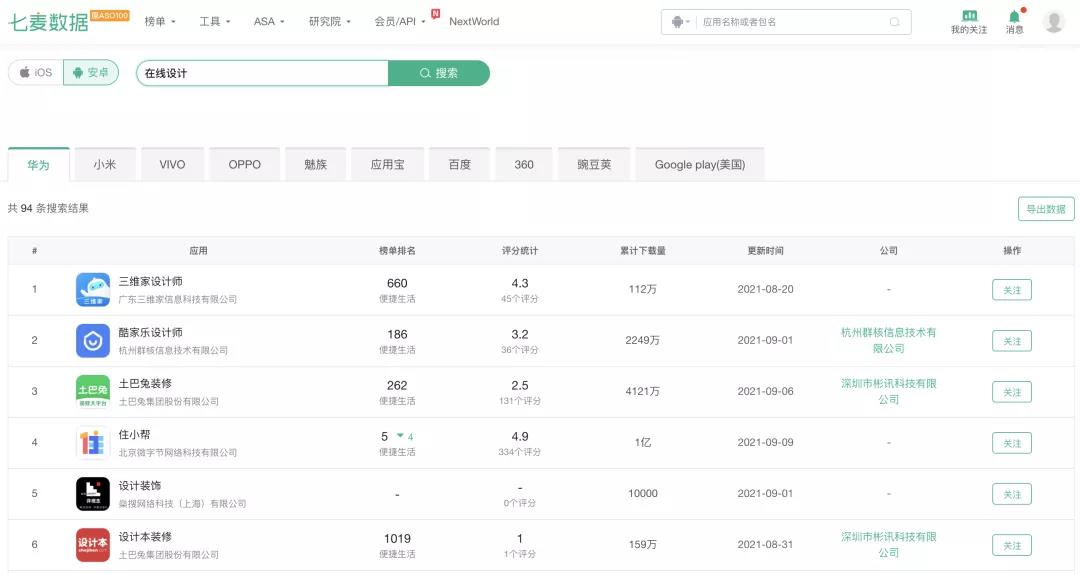Click the 七麦数据 logo
Image resolution: width=1080 pixels, height=574 pixels.
pyautogui.click(x=48, y=22)
